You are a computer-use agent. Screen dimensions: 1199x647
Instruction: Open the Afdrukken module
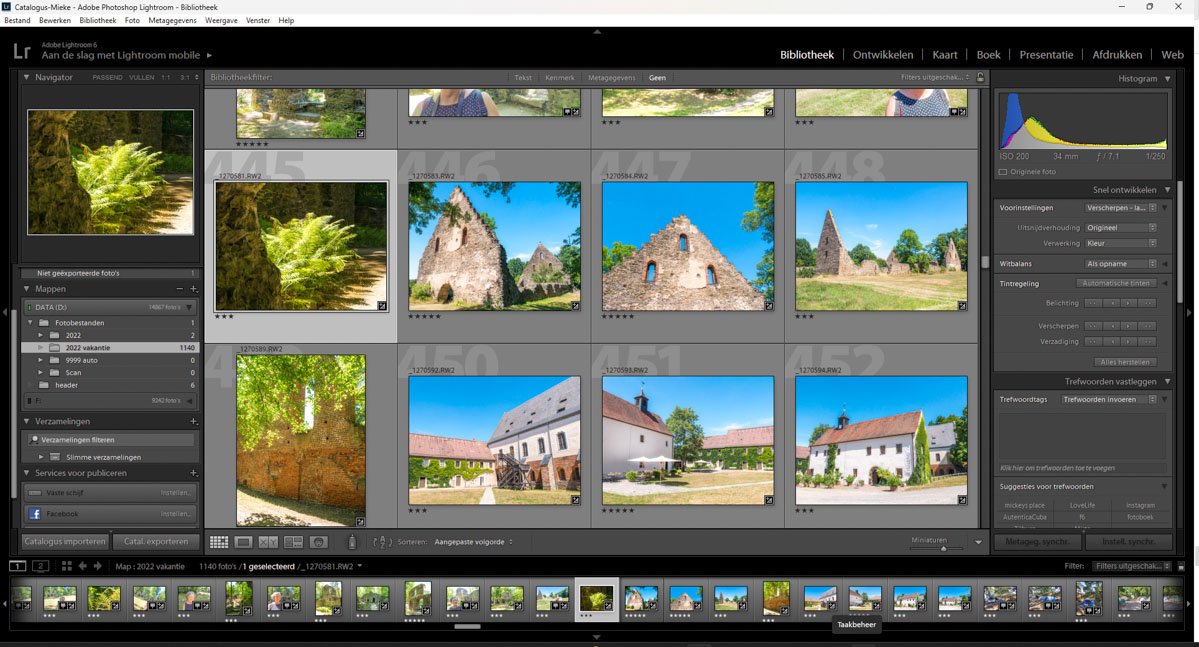click(1117, 55)
